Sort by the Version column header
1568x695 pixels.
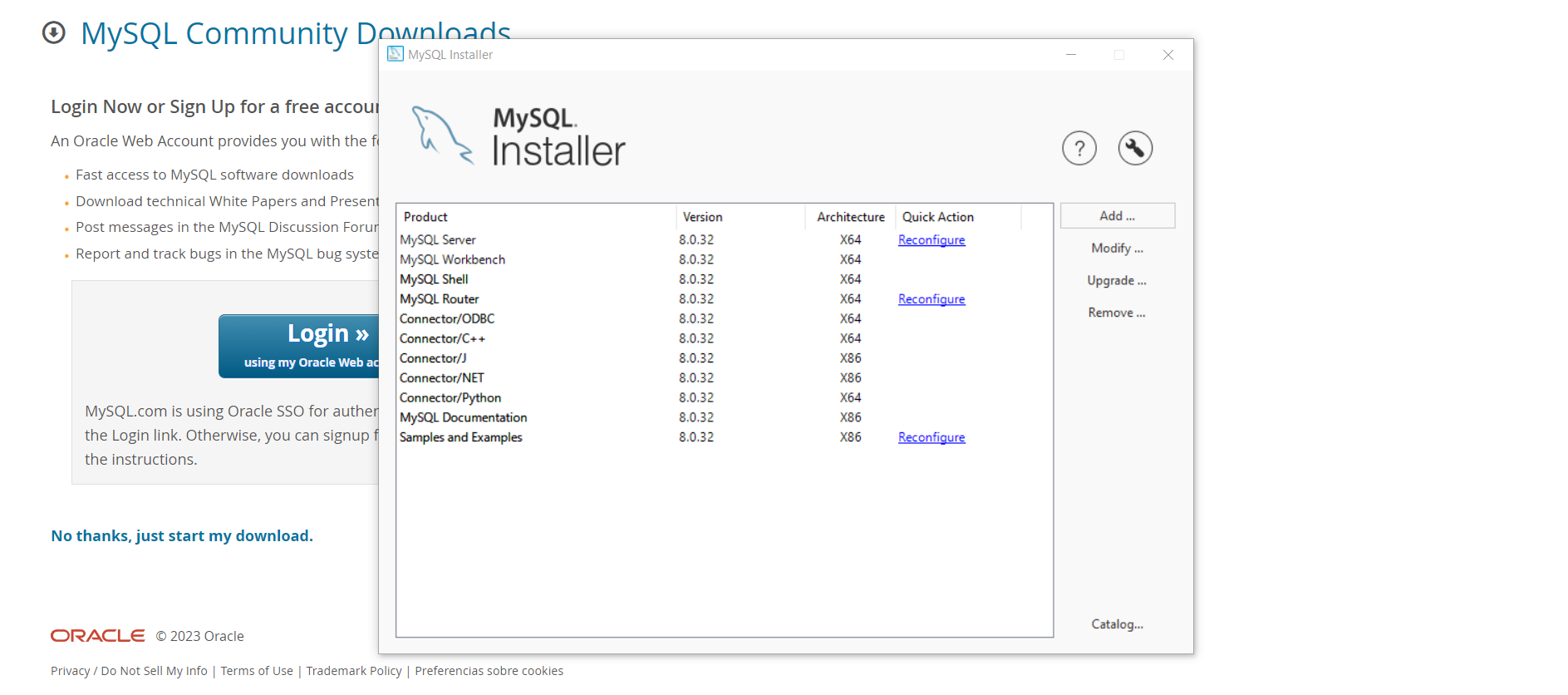(x=741, y=217)
